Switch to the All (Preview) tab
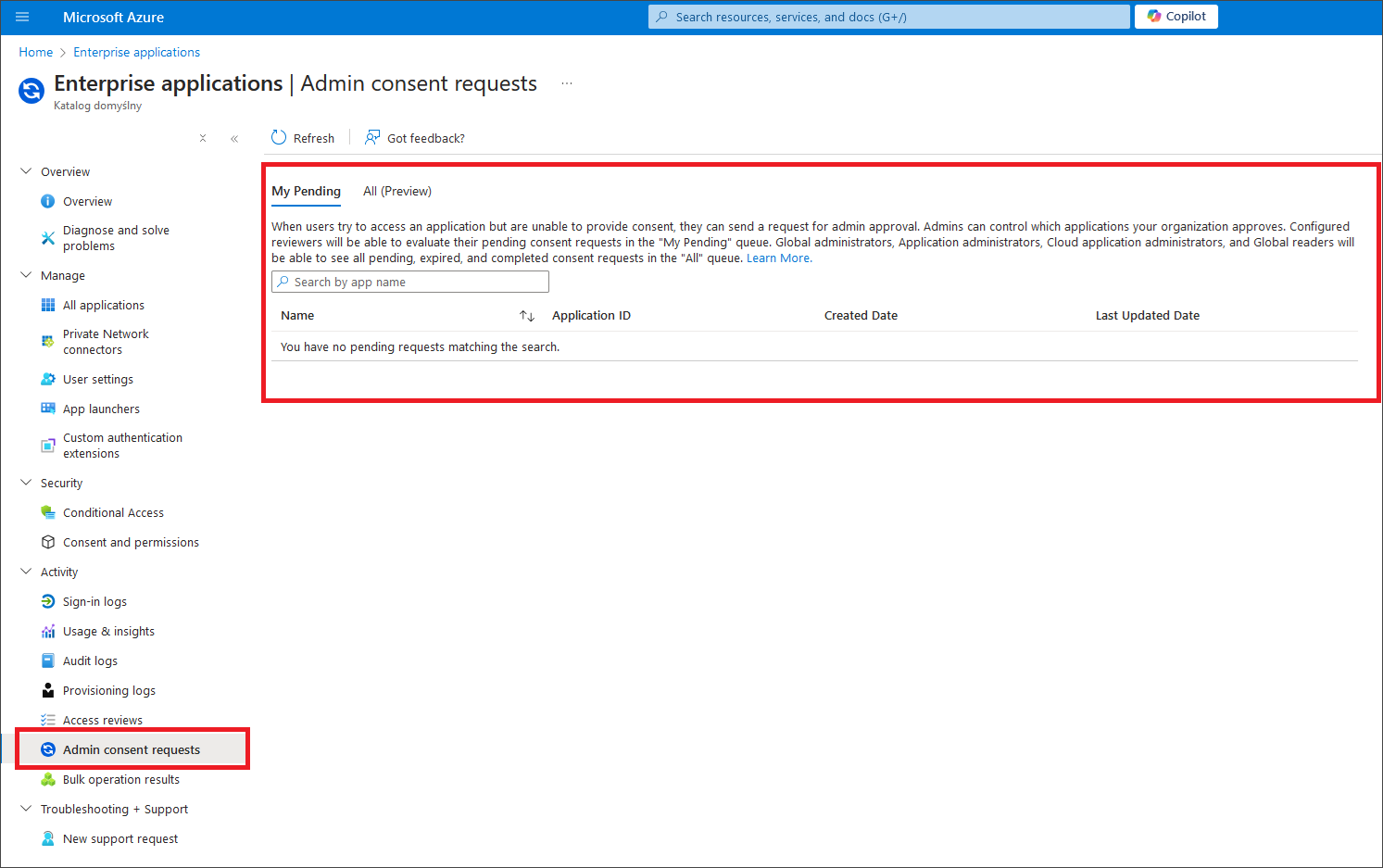The height and width of the screenshot is (868, 1383). 396,191
